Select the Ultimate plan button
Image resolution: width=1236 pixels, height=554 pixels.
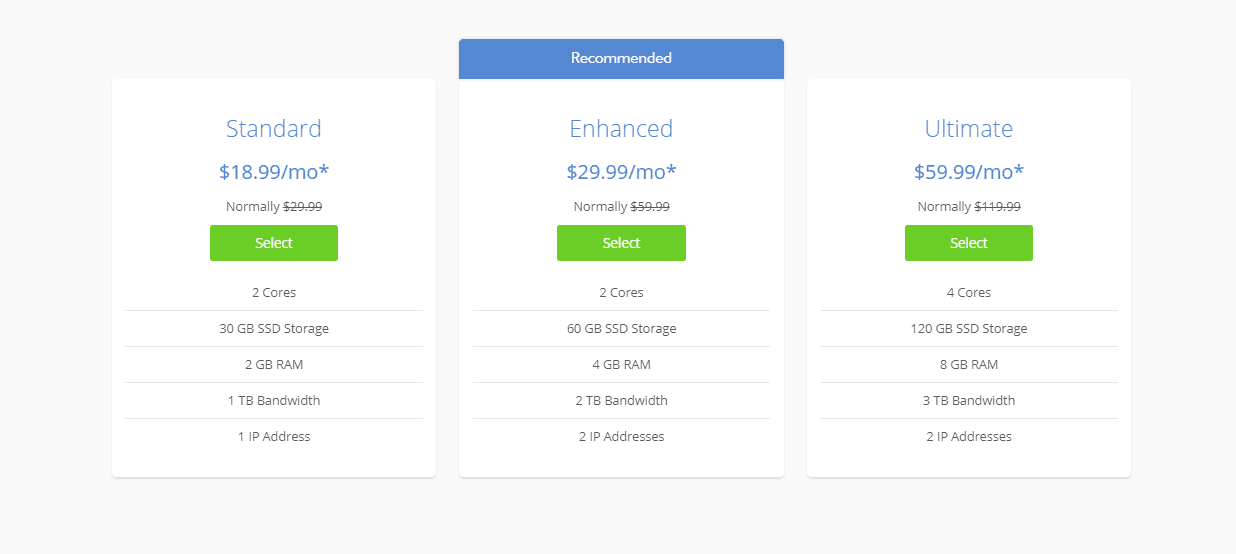[x=968, y=243]
